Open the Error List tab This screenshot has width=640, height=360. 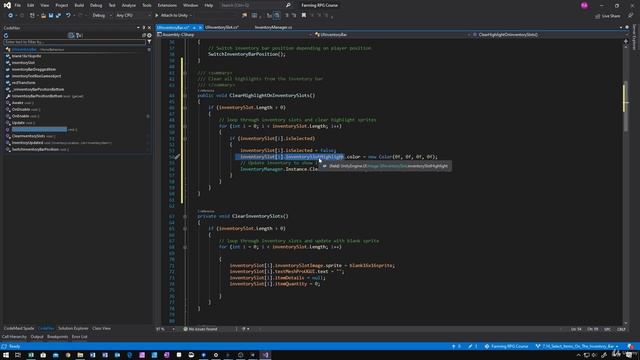coord(80,337)
